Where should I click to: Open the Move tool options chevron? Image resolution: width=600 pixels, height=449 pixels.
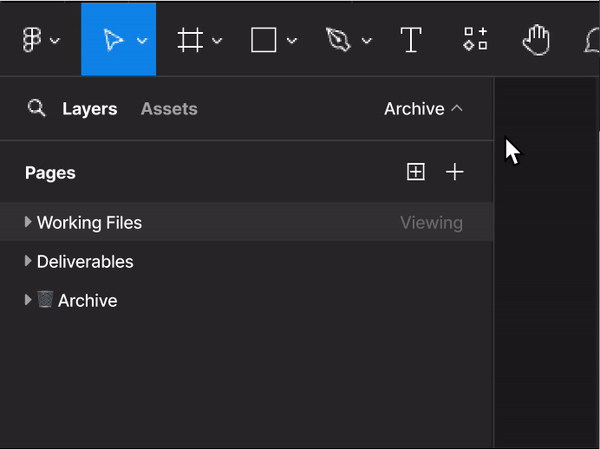(x=142, y=40)
